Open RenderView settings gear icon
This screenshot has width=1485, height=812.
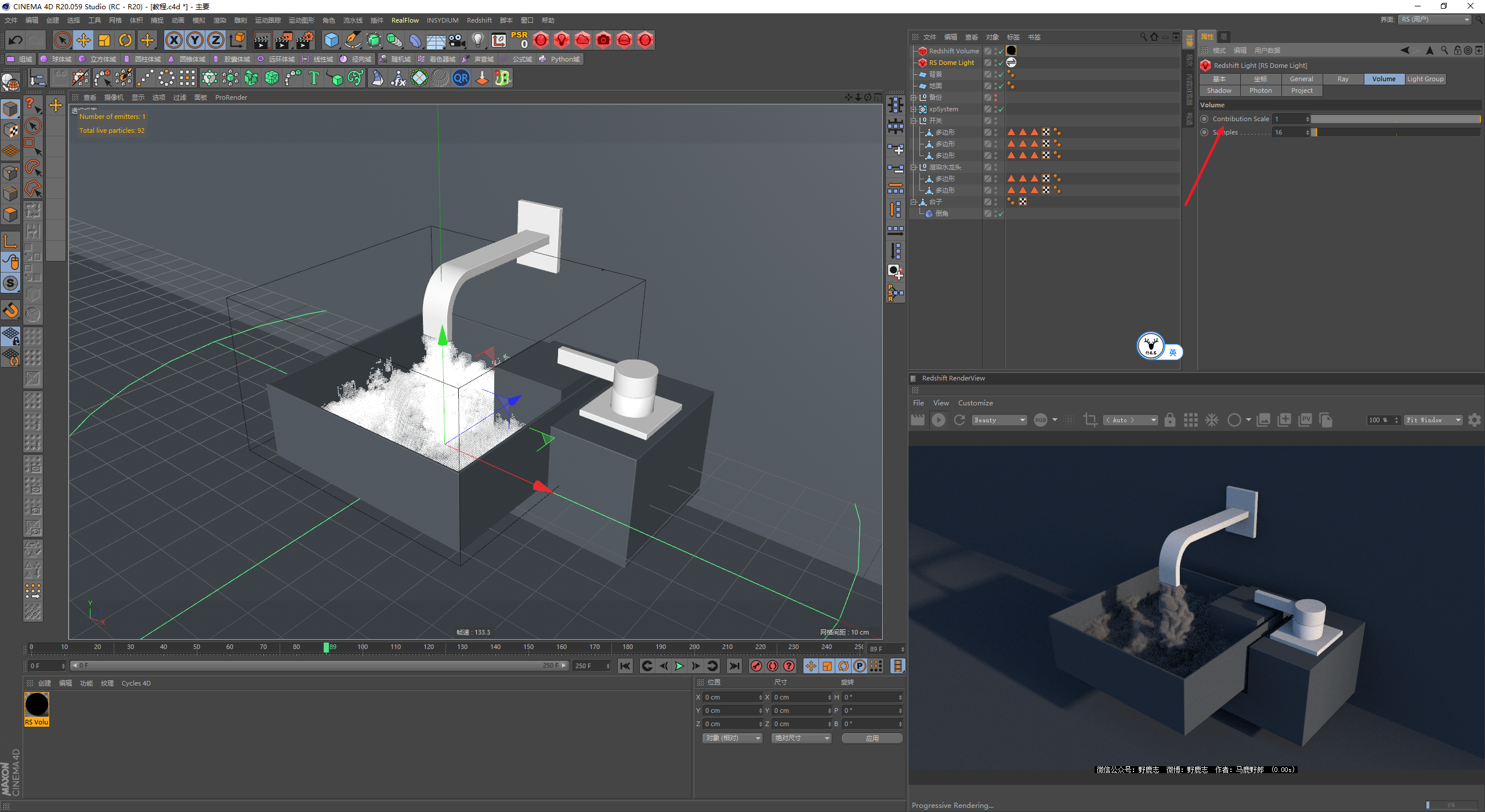1474,420
